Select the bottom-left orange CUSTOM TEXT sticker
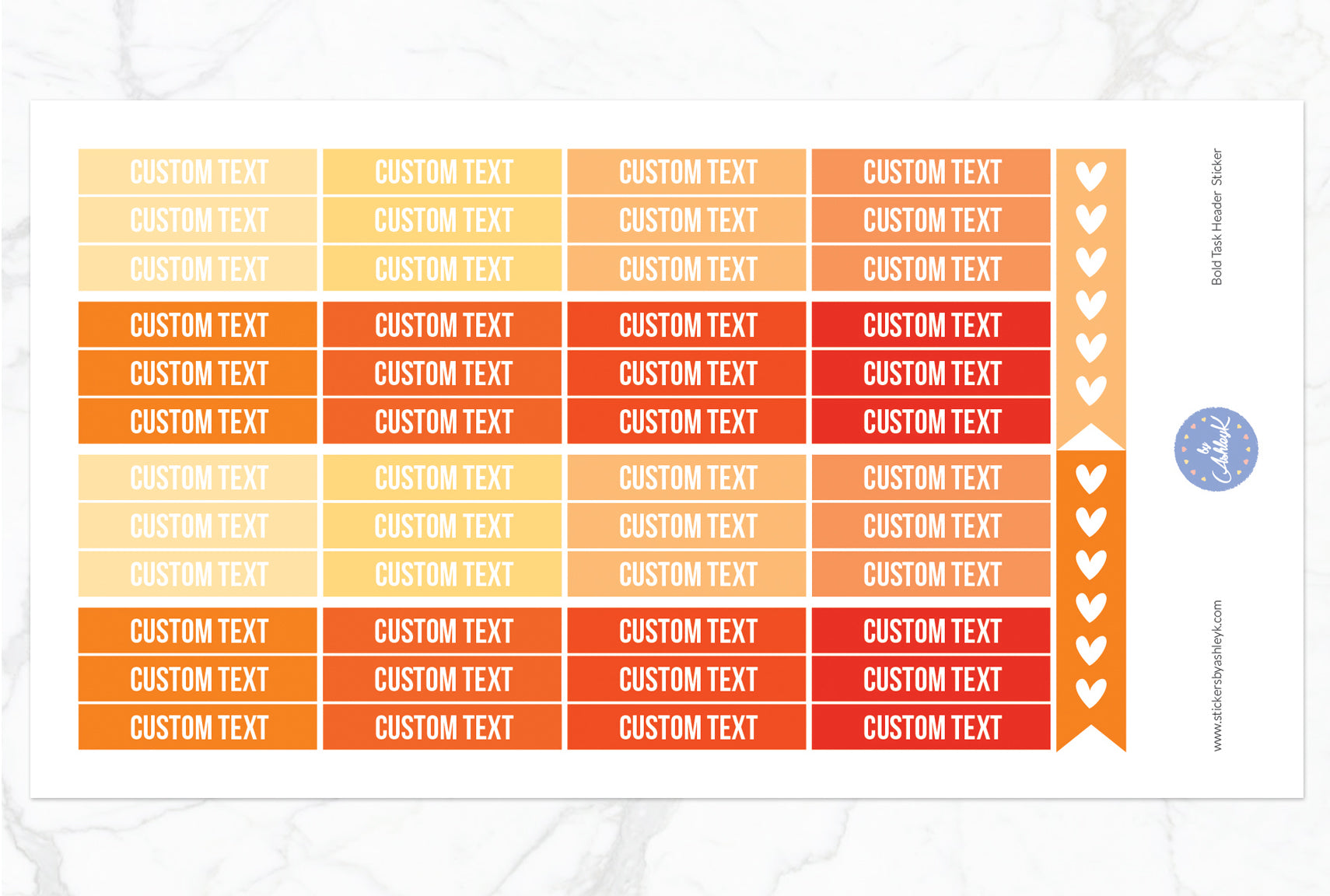Image resolution: width=1330 pixels, height=896 pixels. tap(198, 727)
